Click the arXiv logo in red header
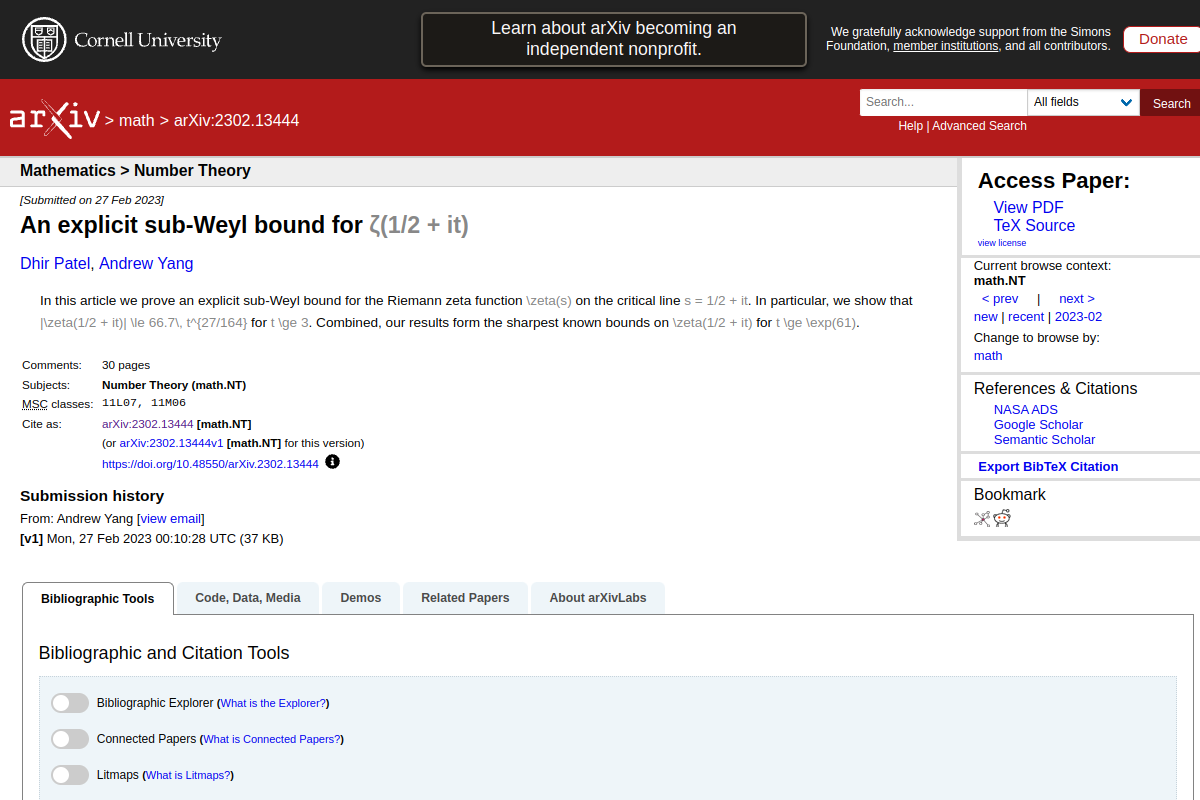This screenshot has width=1200, height=800. pyautogui.click(x=55, y=119)
